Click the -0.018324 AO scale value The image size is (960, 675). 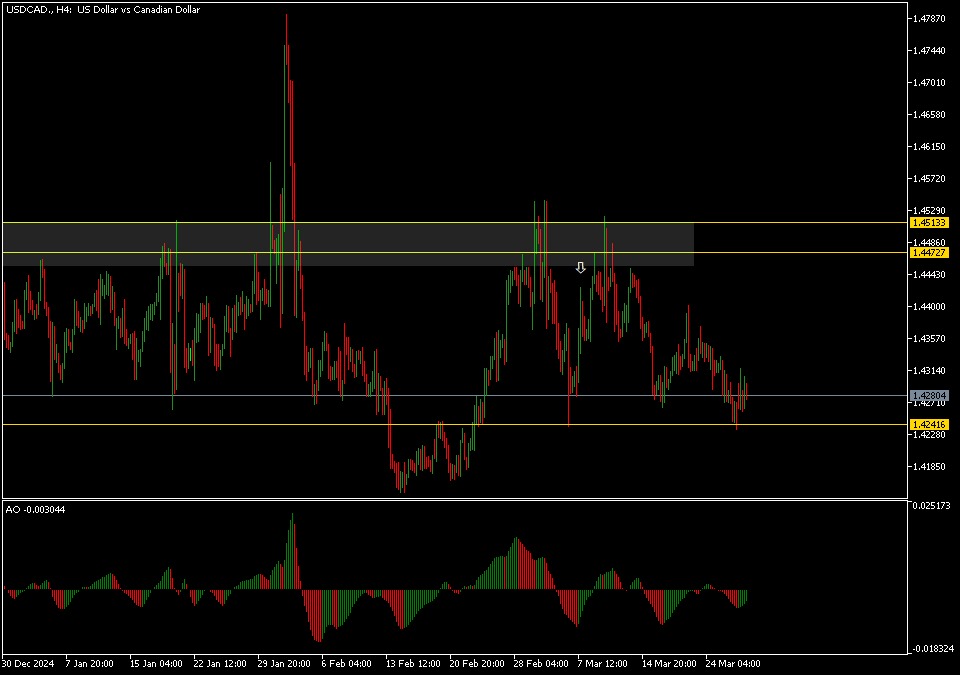coord(931,649)
